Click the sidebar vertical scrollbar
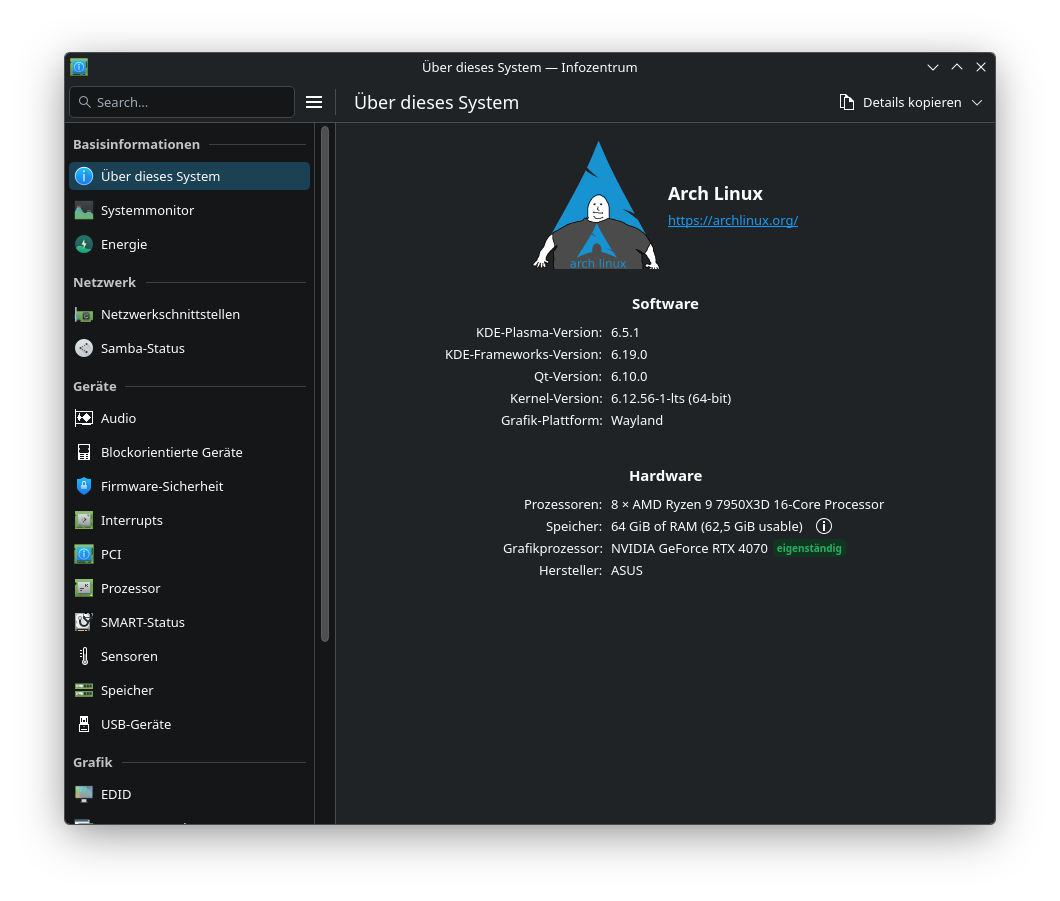1060x901 pixels. 325,384
